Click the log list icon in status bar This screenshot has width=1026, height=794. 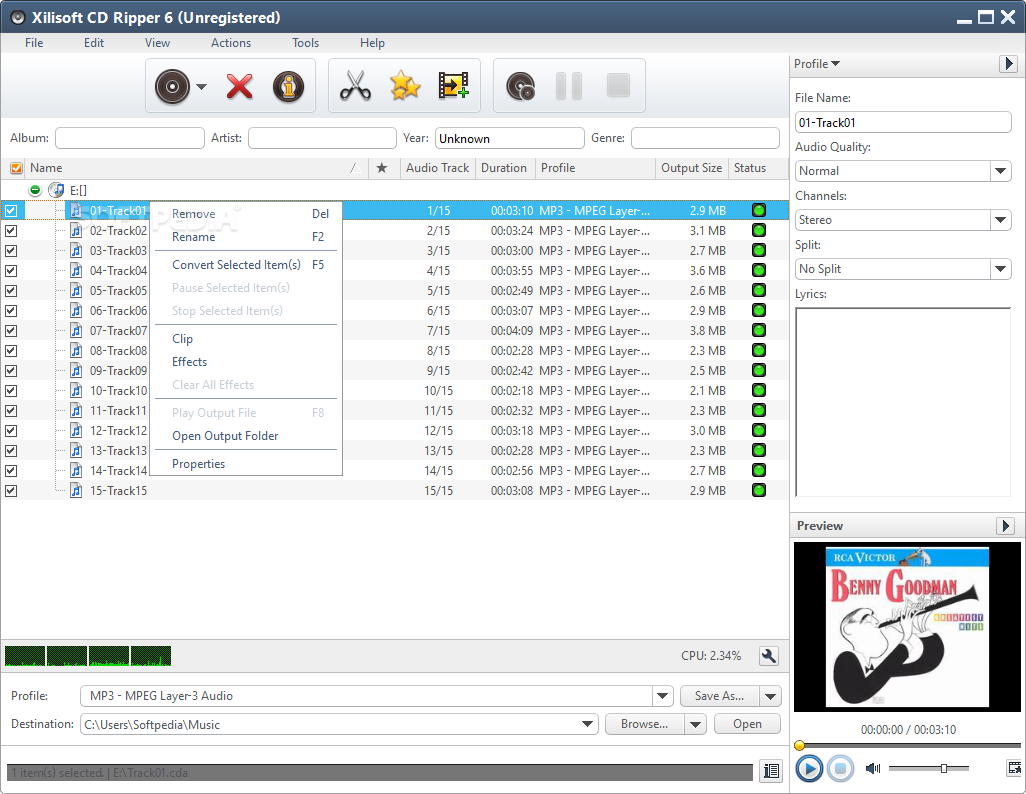pyautogui.click(x=771, y=771)
